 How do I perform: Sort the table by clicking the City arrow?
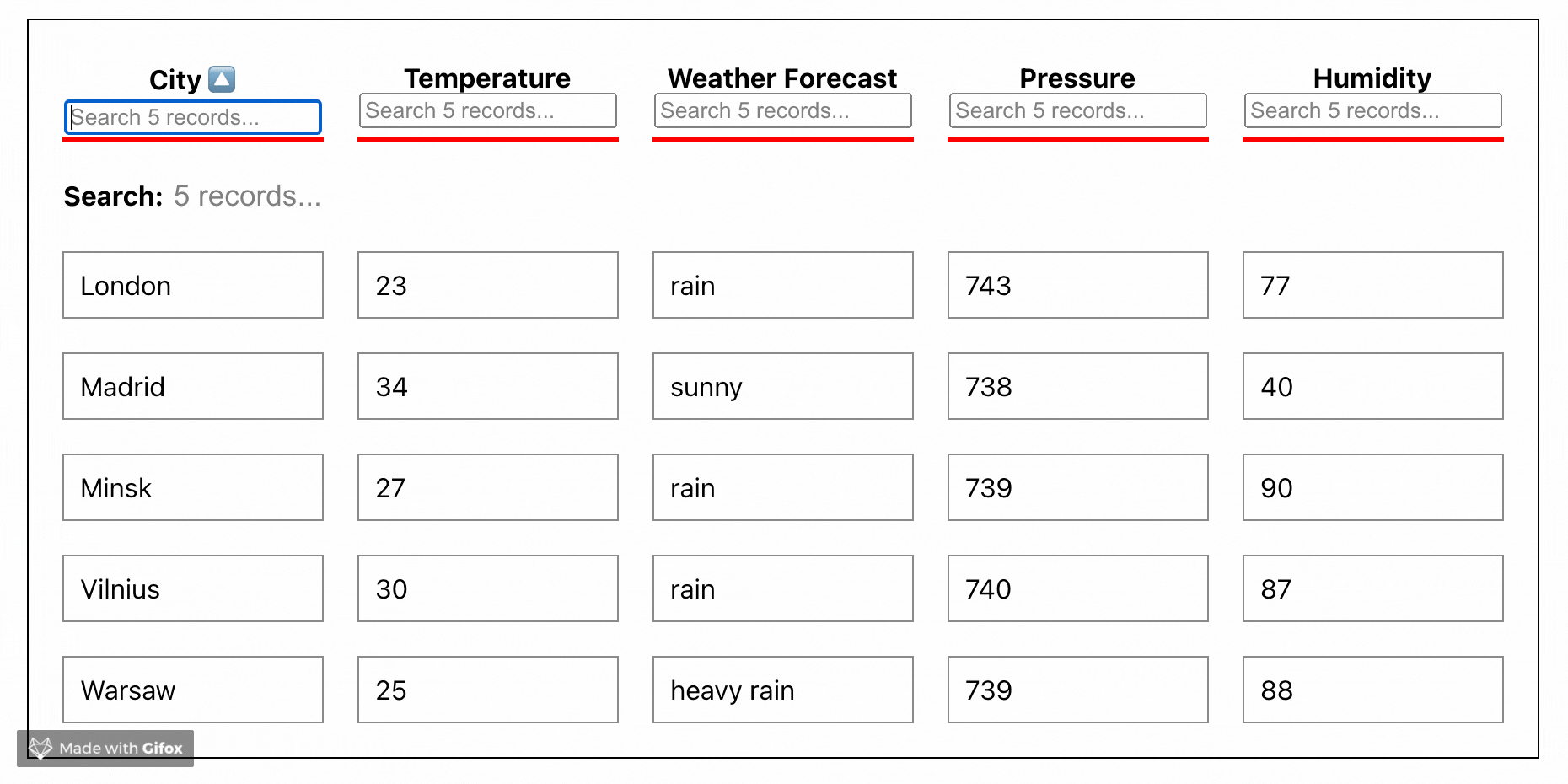click(x=223, y=78)
